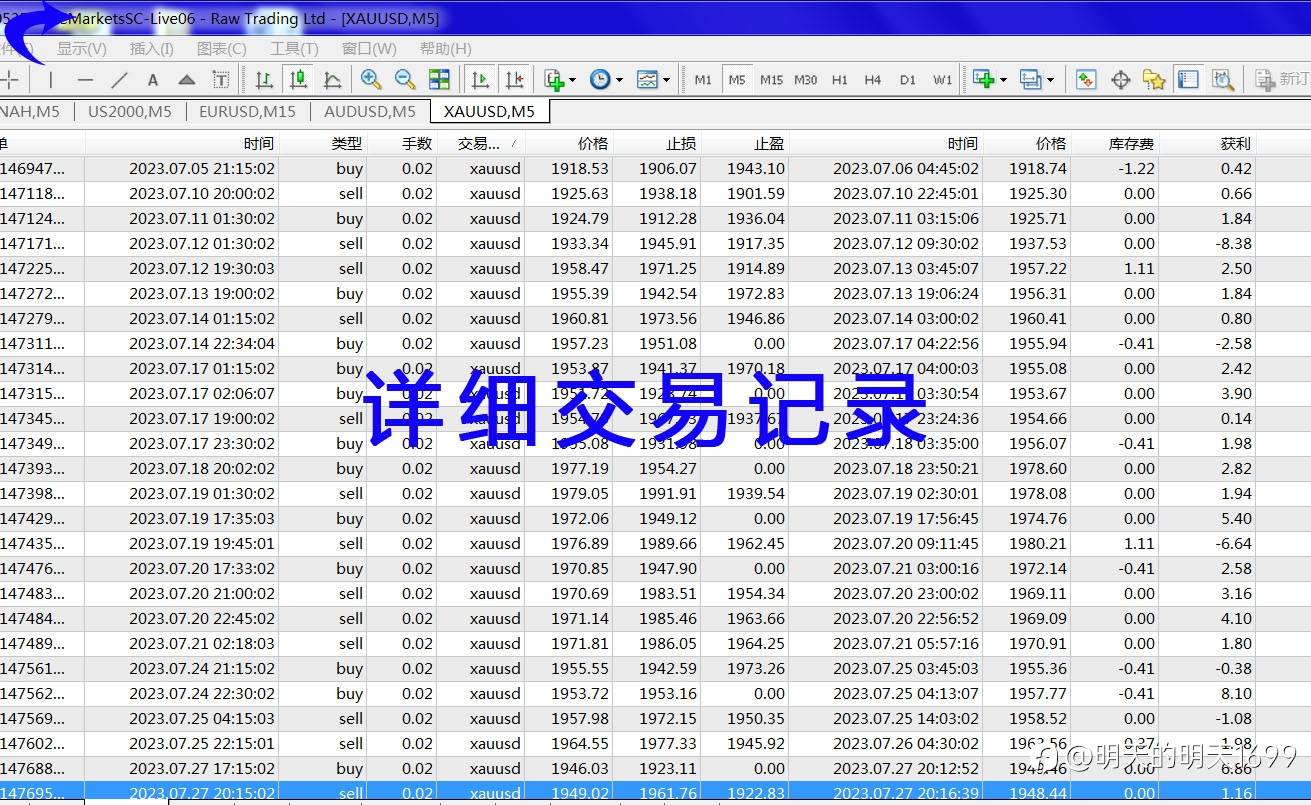
Task: Set timeframe to D1
Action: [x=907, y=80]
